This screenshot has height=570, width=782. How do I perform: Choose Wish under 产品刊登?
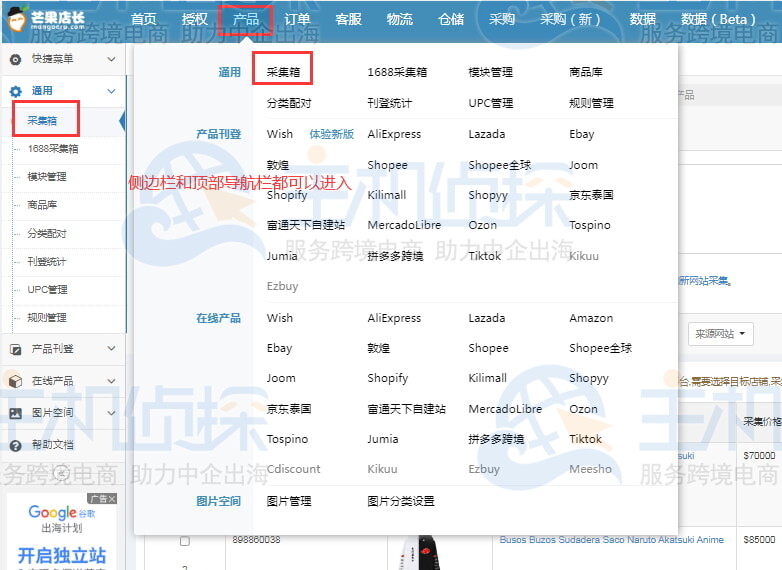(x=280, y=134)
